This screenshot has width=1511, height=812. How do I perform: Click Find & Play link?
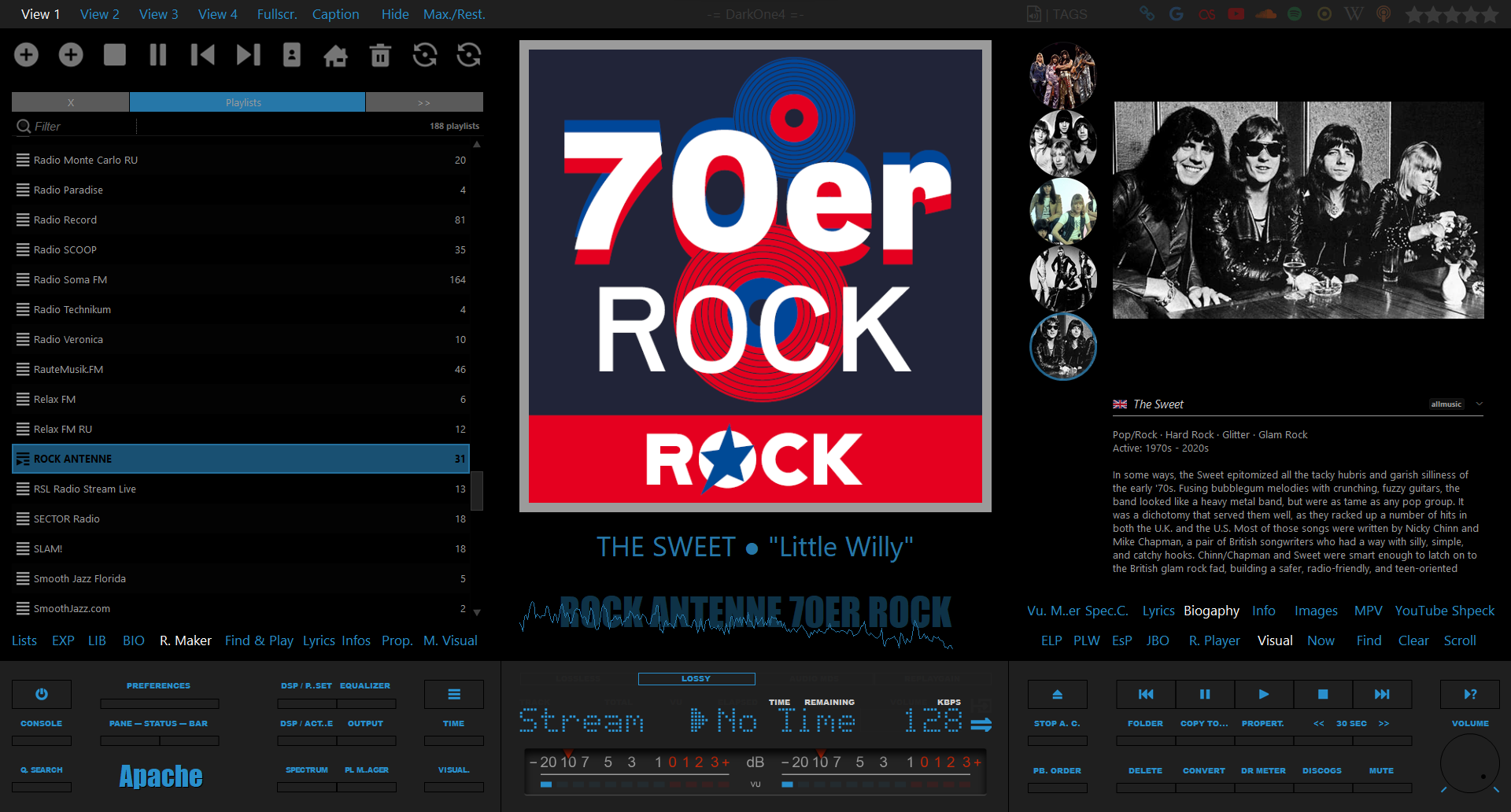click(x=259, y=640)
